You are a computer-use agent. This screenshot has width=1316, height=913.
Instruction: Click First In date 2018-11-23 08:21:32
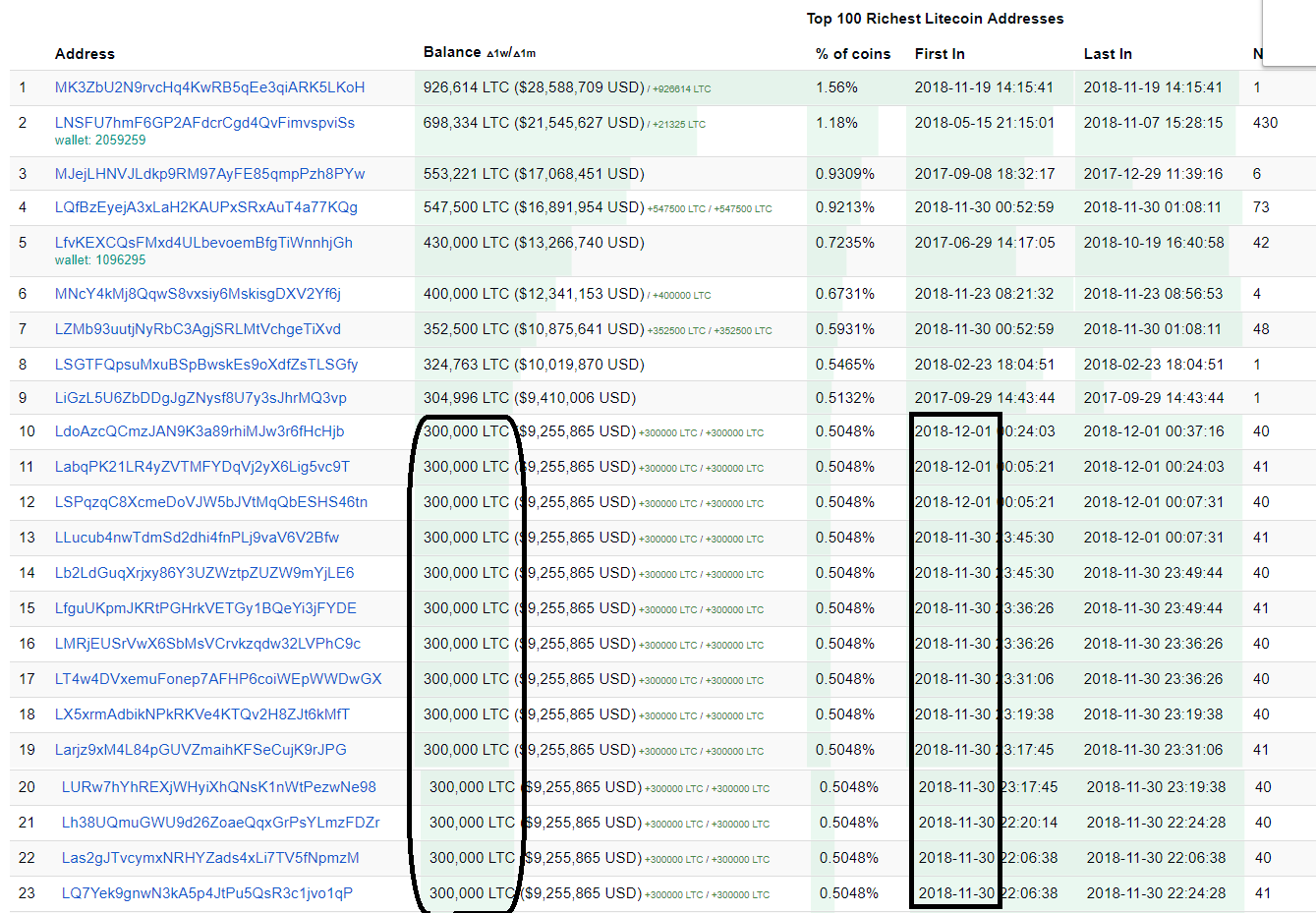tap(985, 294)
